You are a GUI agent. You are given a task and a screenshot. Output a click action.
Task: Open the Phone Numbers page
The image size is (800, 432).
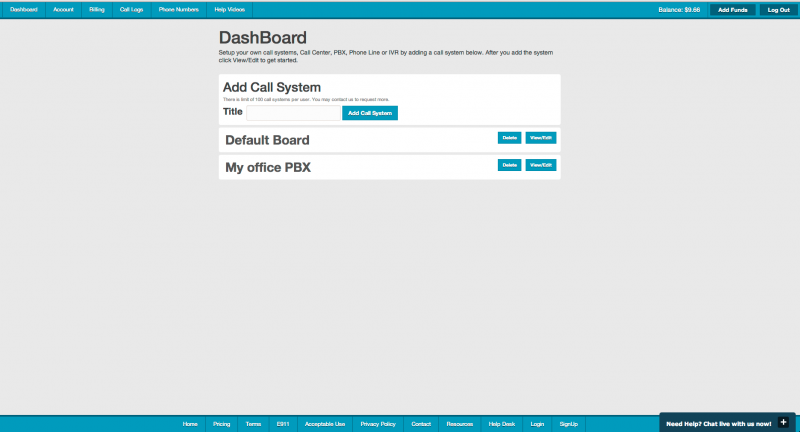coord(178,9)
